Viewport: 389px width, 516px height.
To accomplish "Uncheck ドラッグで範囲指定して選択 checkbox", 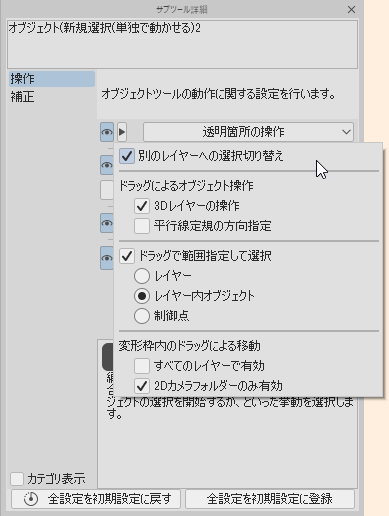I will [x=127, y=256].
